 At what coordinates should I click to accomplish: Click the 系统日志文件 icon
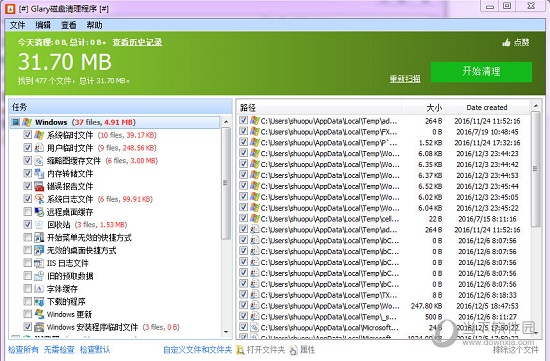coord(39,199)
